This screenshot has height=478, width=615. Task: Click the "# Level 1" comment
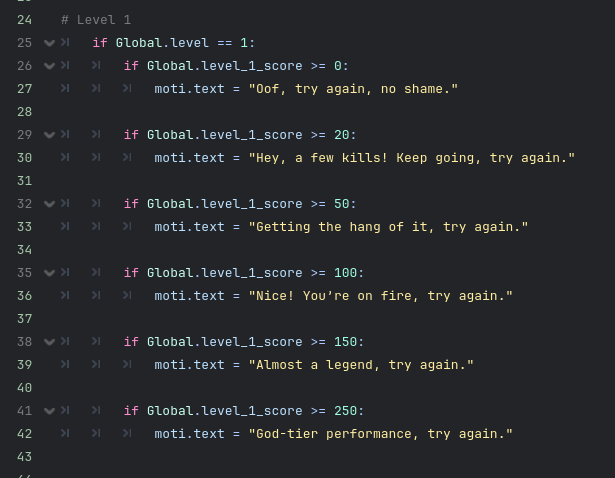[x=96, y=20]
